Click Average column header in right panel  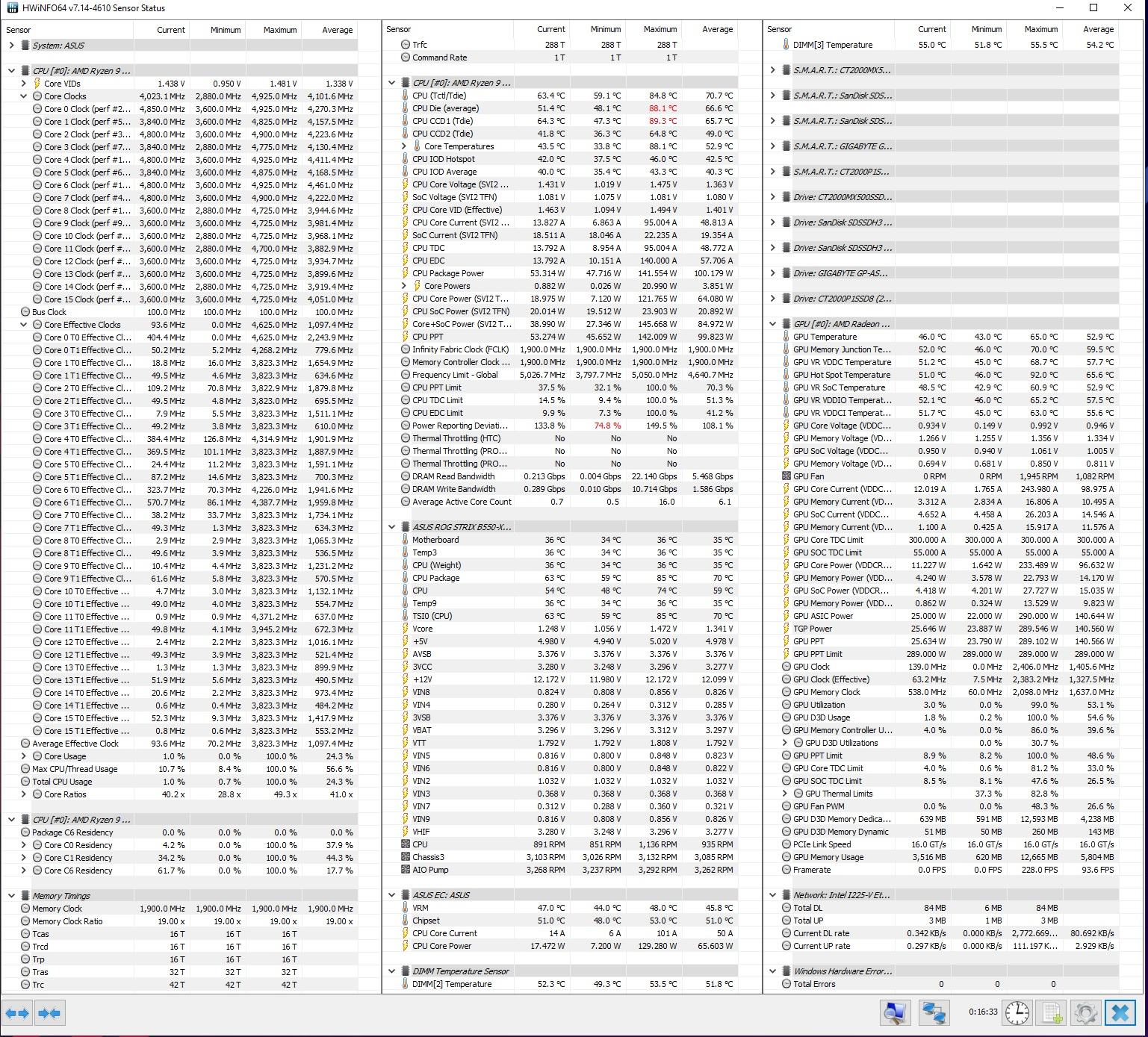pos(1090,29)
